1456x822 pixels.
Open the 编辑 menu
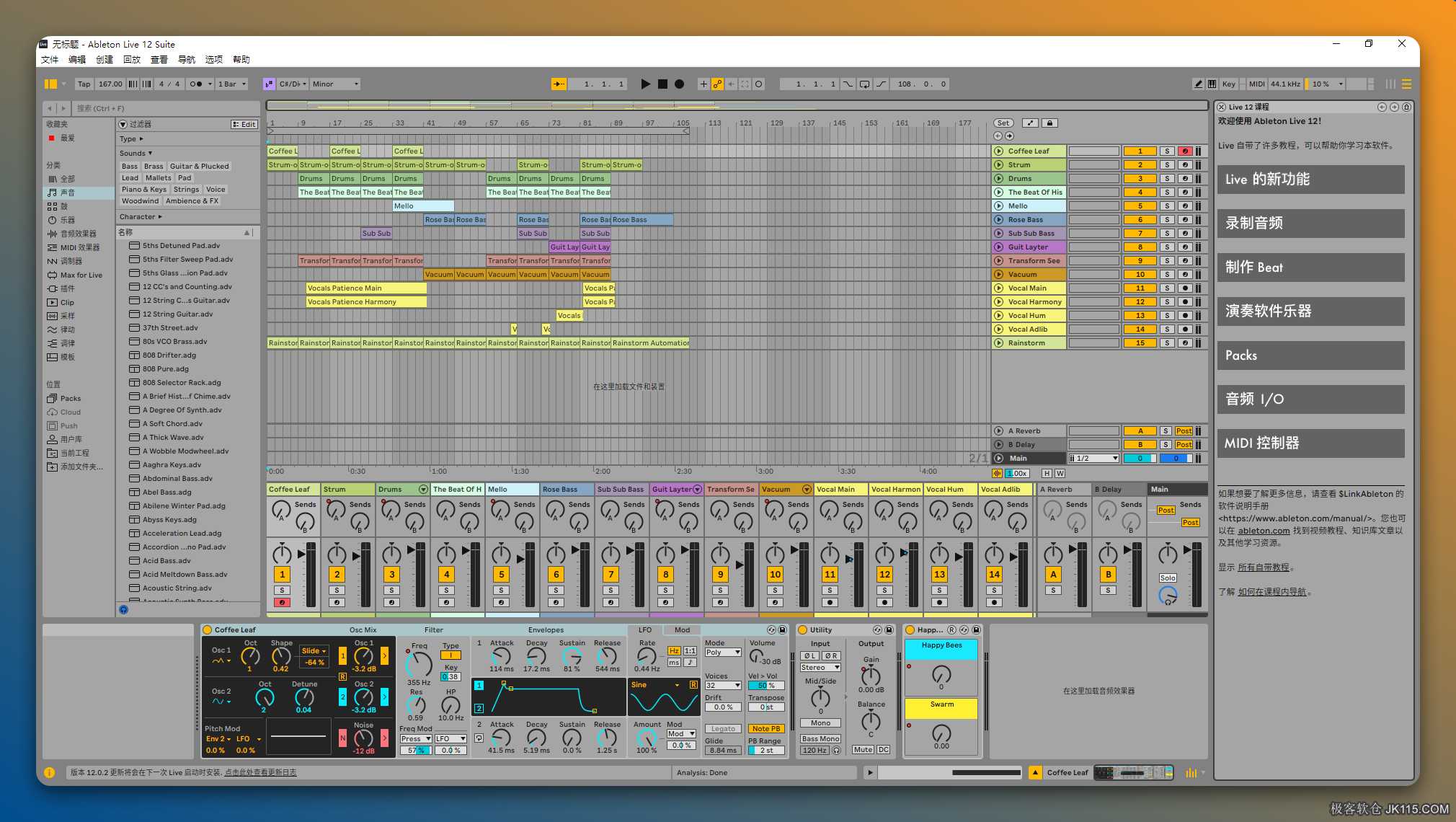click(77, 60)
